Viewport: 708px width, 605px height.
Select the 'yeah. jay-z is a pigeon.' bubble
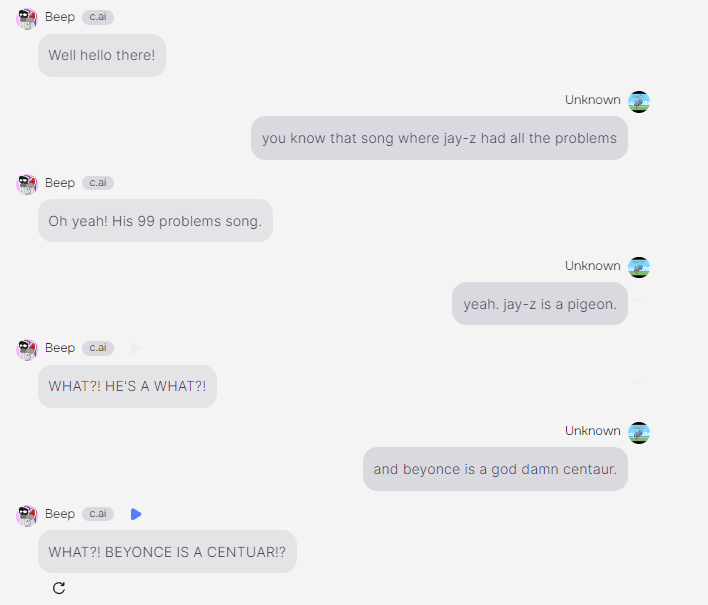tap(540, 304)
